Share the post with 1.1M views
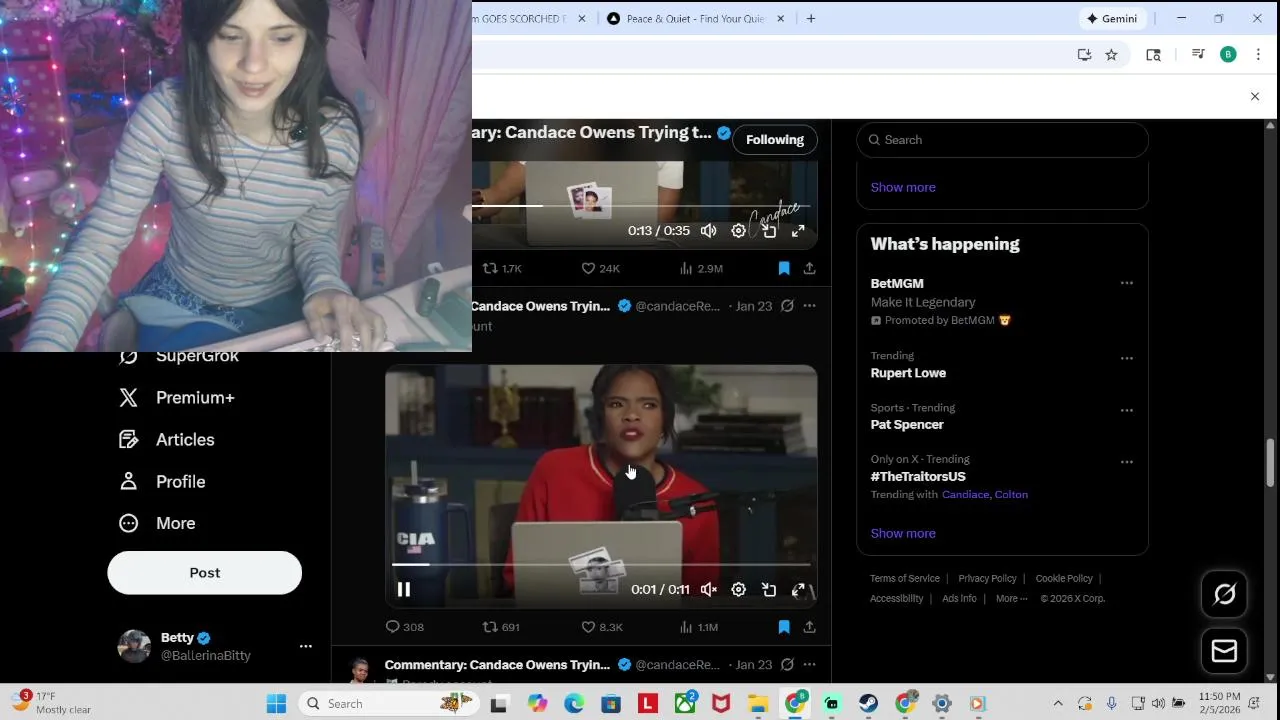 809,627
